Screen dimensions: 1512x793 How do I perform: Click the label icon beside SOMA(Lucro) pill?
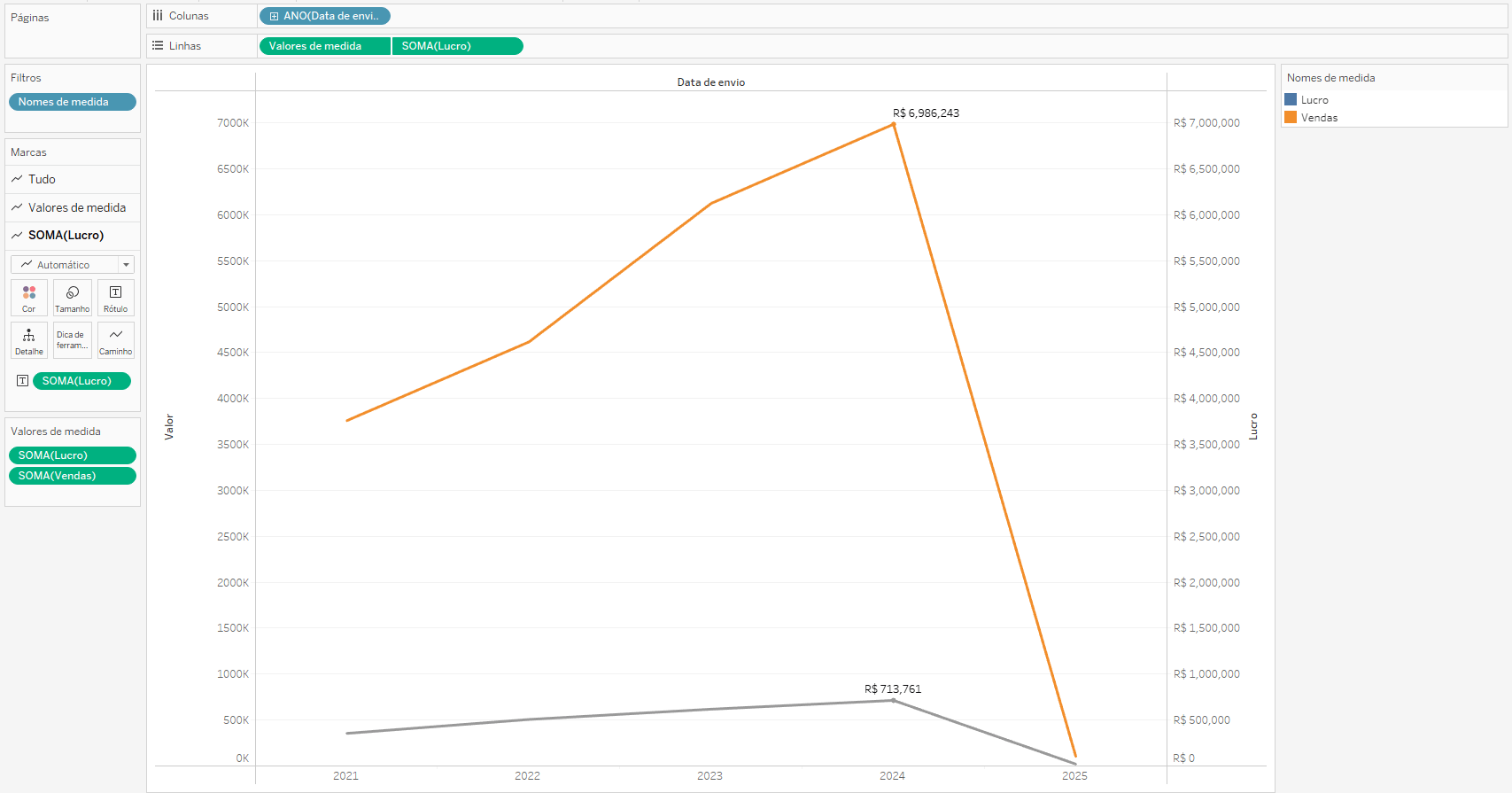coord(23,381)
